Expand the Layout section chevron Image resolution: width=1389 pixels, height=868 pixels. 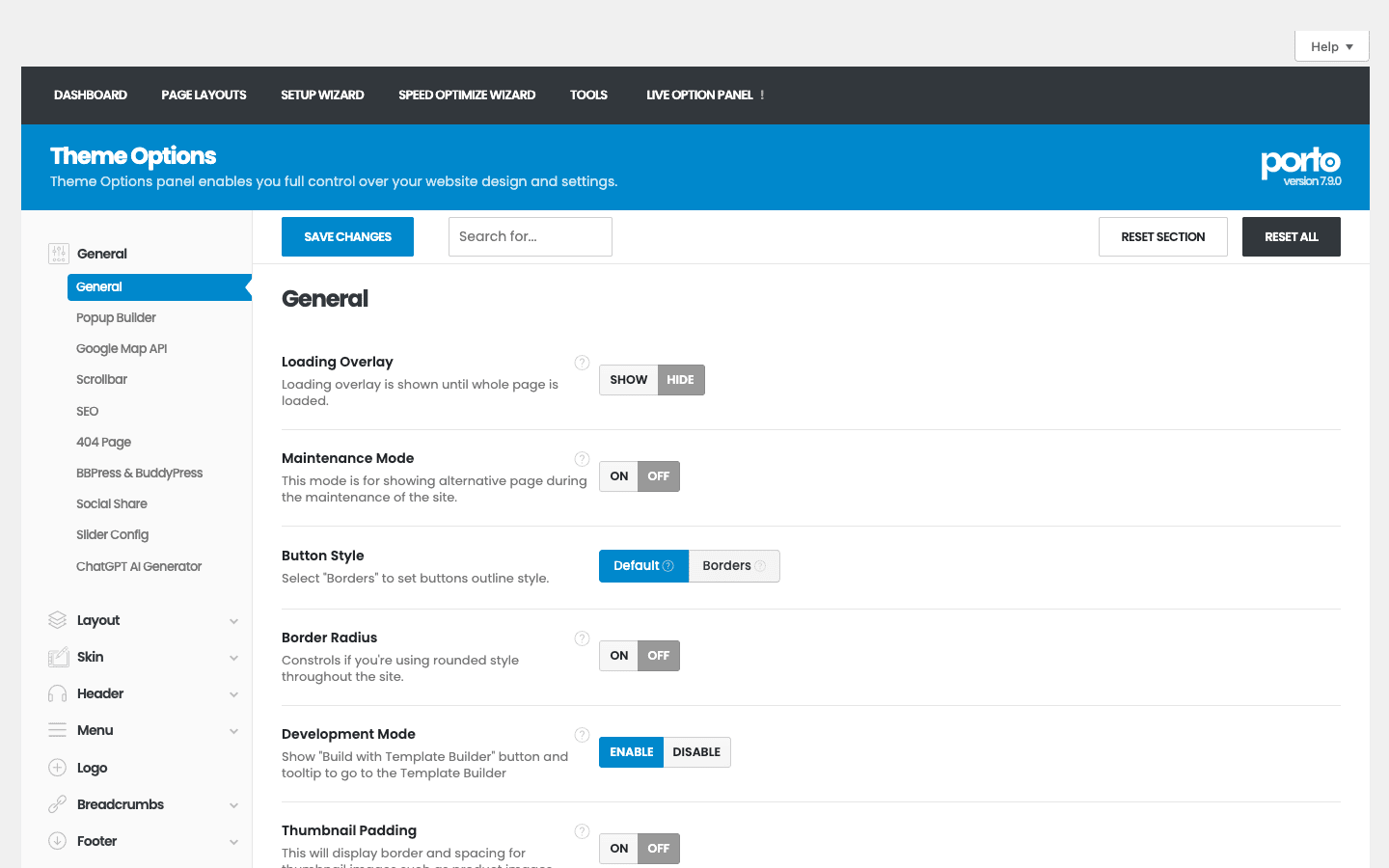(233, 621)
